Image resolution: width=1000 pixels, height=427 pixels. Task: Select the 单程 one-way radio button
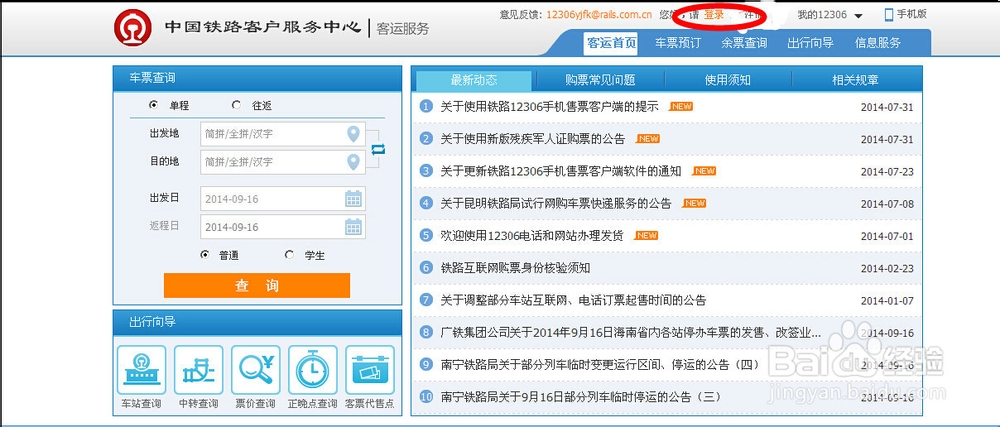[x=153, y=105]
